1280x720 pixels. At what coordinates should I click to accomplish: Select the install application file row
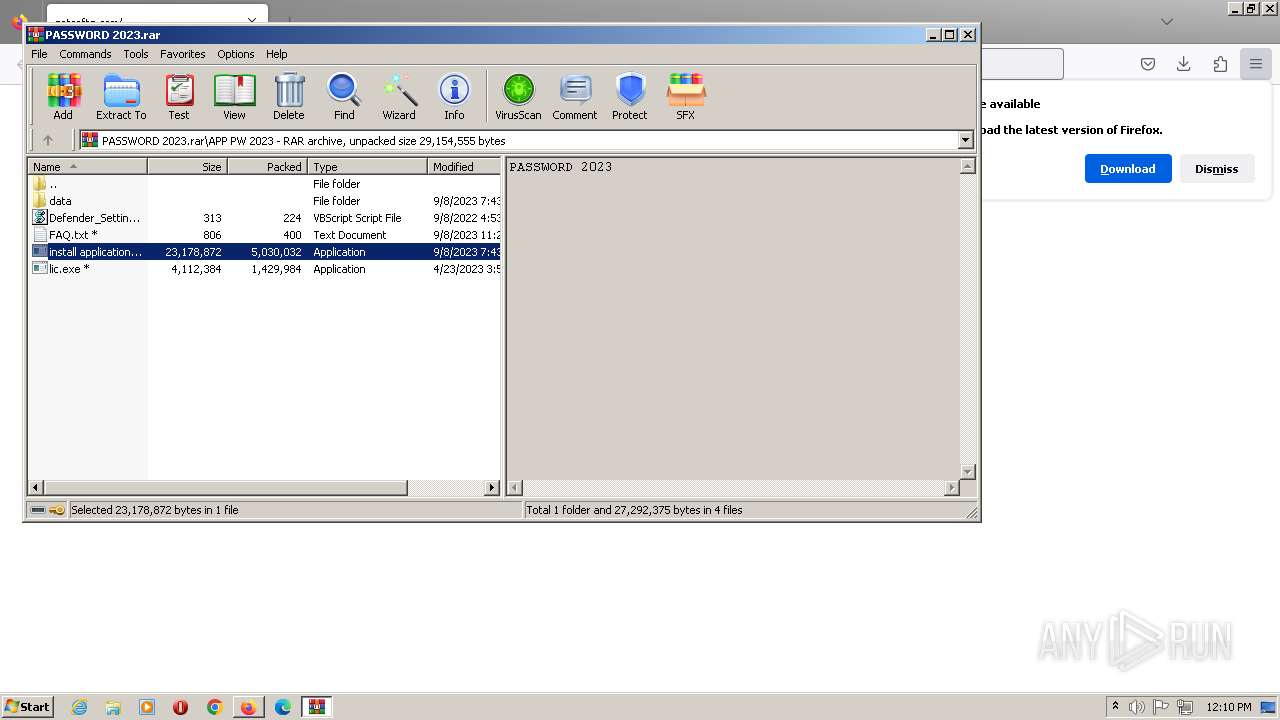(x=265, y=252)
